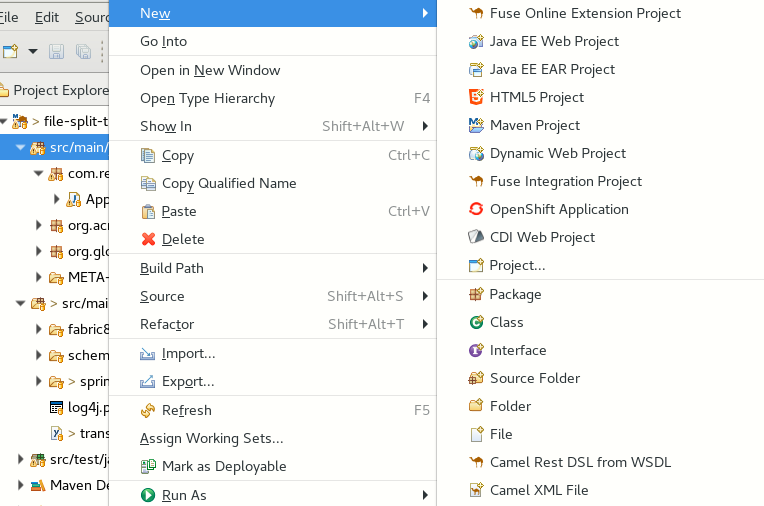
Task: Open the Build Path submenu
Action: click(272, 268)
